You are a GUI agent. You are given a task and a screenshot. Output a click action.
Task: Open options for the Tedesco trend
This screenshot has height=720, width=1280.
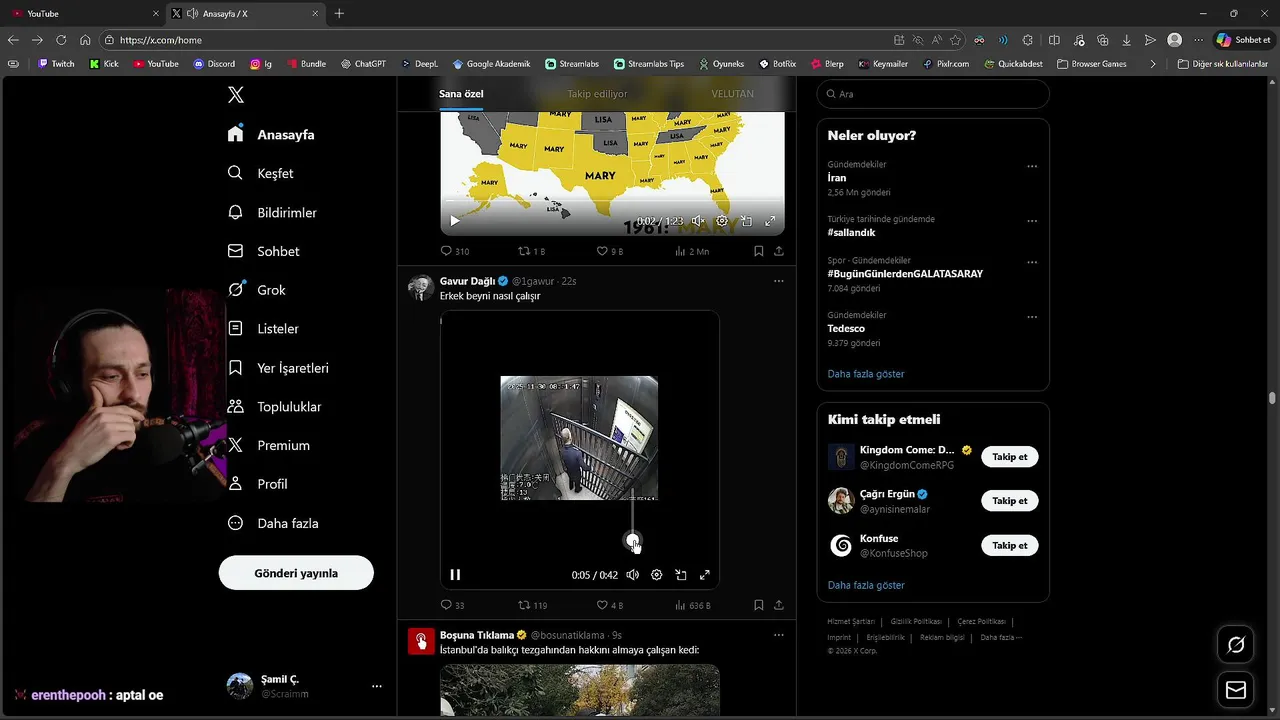pos(1032,317)
